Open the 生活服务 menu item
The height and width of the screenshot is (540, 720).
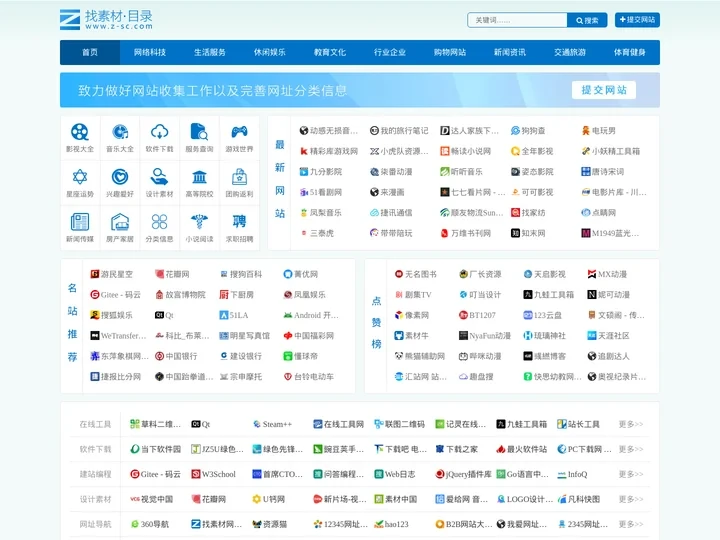(210, 52)
